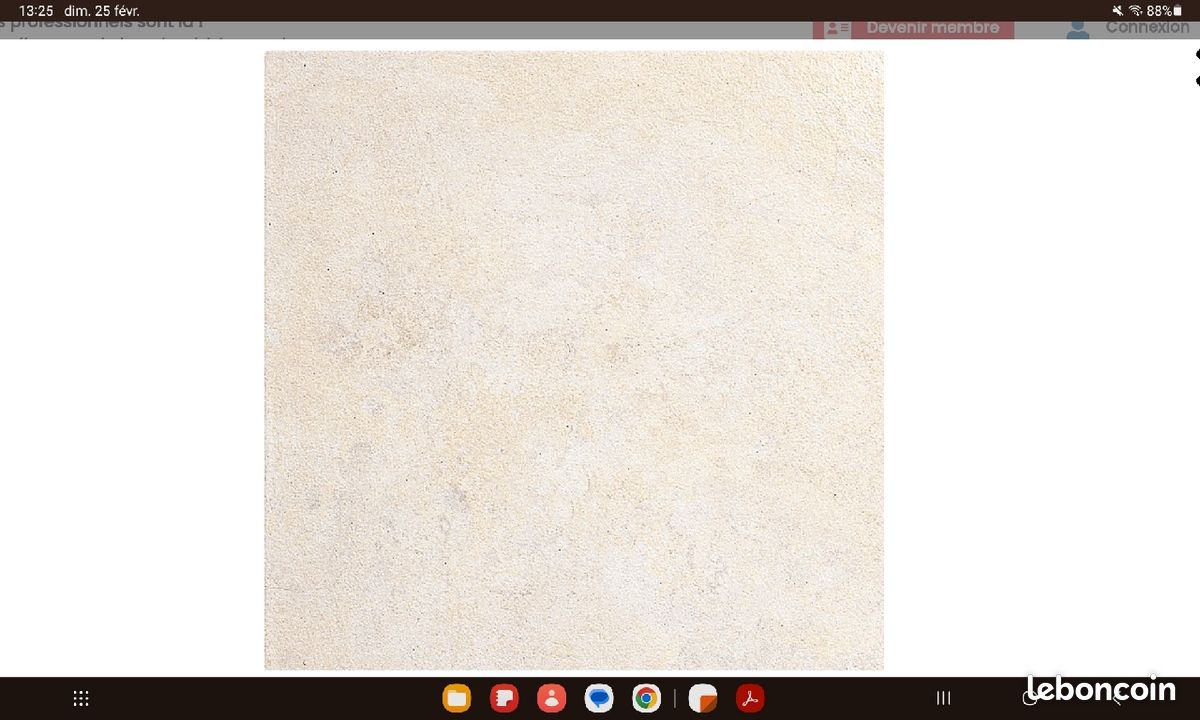Open Chrome from the taskbar
Viewport: 1200px width, 720px height.
pos(646,698)
